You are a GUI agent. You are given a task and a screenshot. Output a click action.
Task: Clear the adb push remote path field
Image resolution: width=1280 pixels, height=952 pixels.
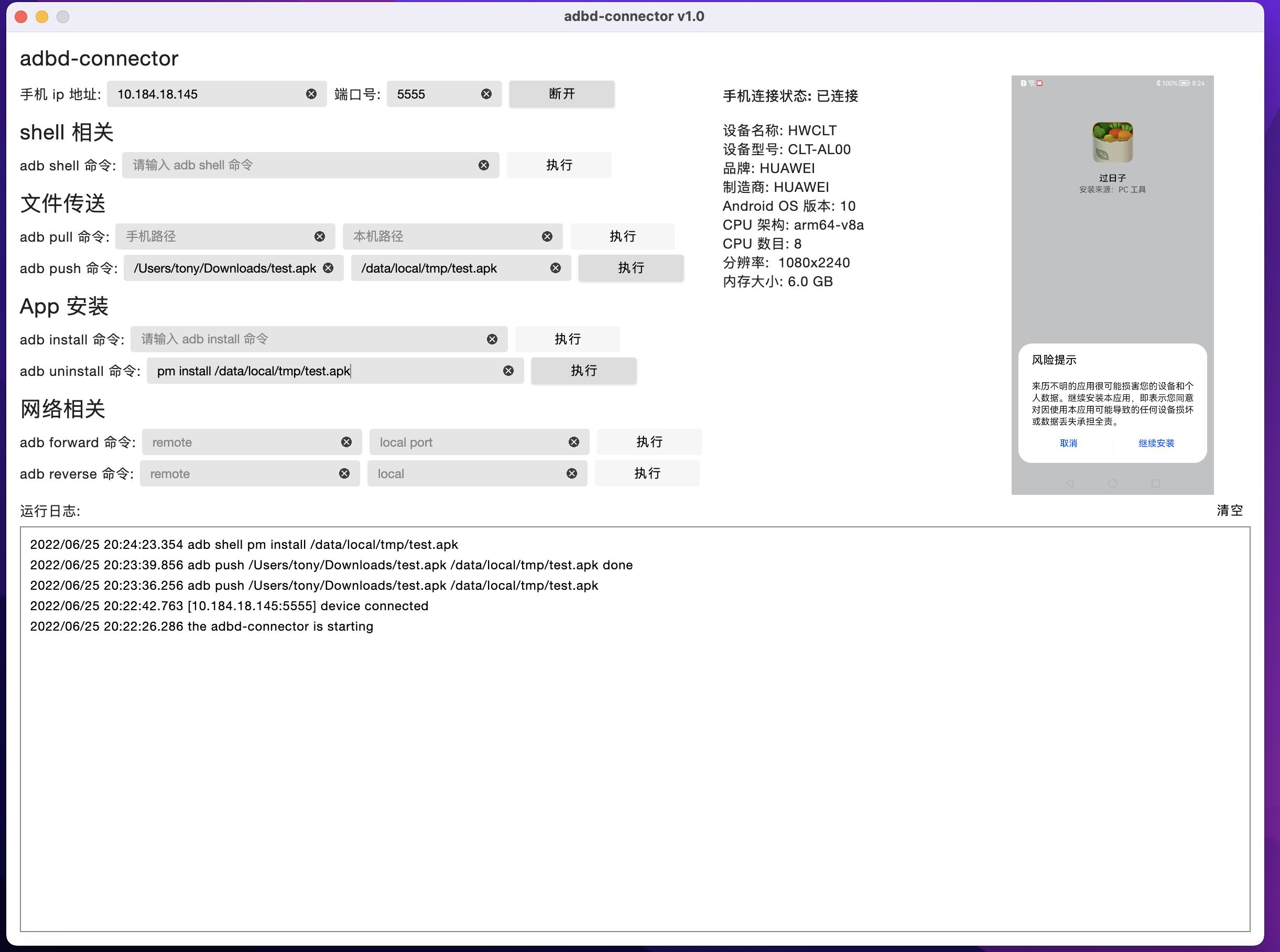tap(555, 268)
